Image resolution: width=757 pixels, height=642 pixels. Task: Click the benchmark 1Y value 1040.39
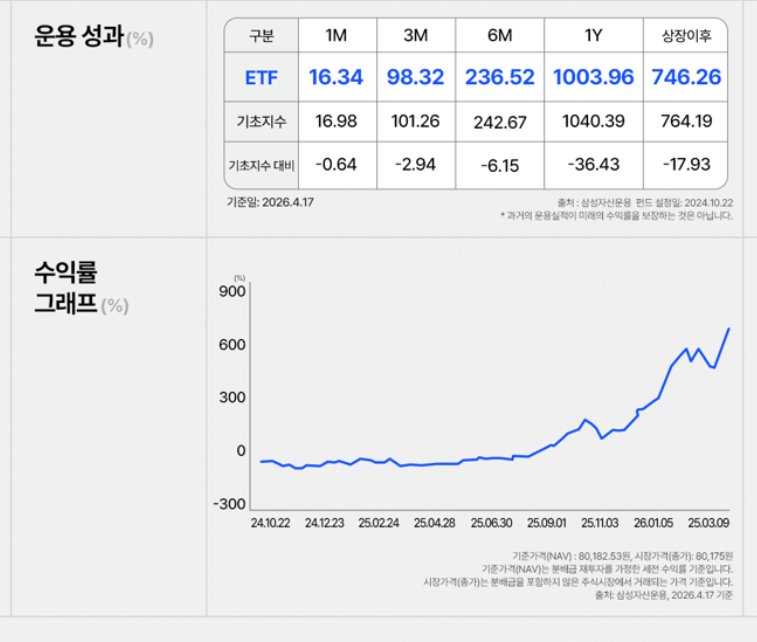(x=593, y=121)
